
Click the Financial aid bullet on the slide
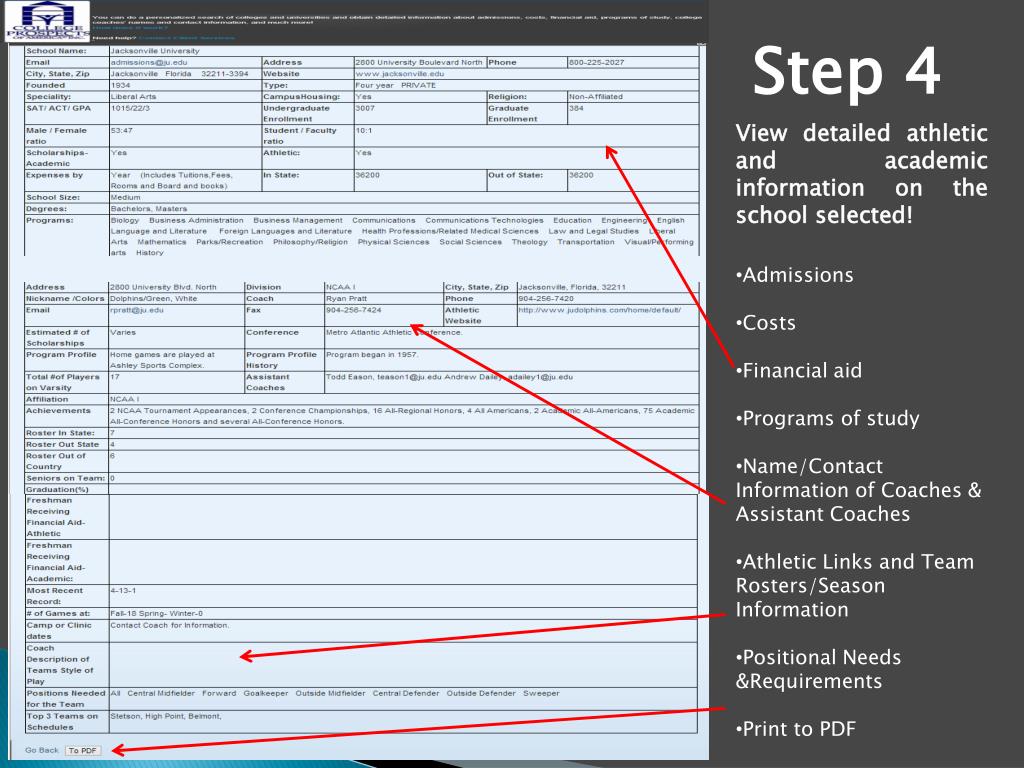tap(799, 370)
